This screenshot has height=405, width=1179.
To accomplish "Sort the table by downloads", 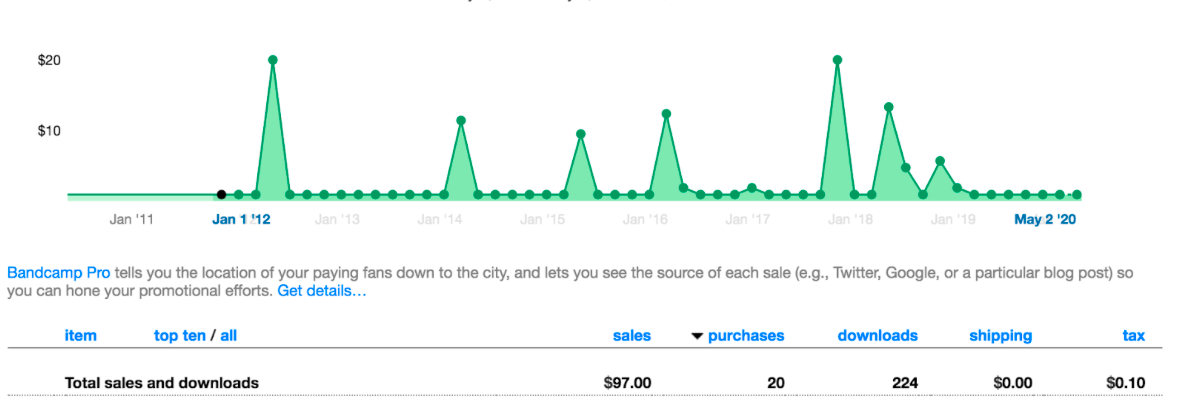I will (x=877, y=336).
